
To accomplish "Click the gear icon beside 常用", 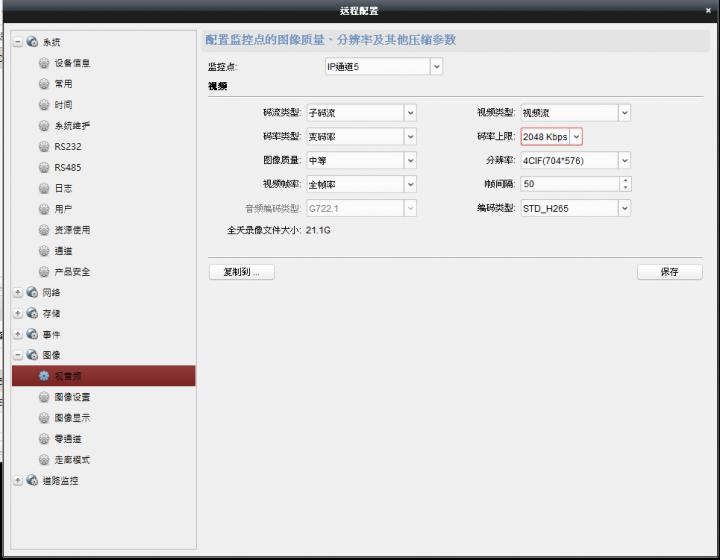I will tap(44, 84).
